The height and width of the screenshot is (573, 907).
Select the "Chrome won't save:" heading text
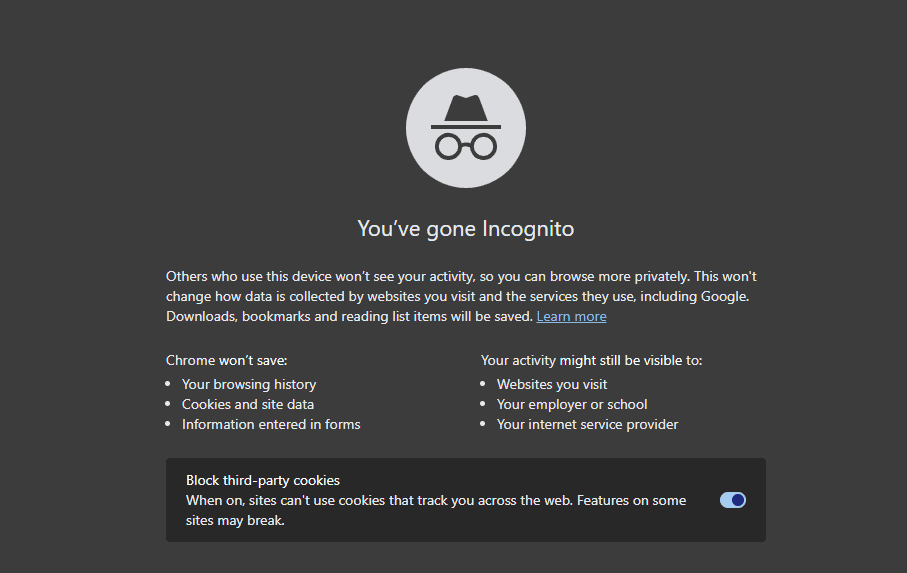click(x=227, y=360)
